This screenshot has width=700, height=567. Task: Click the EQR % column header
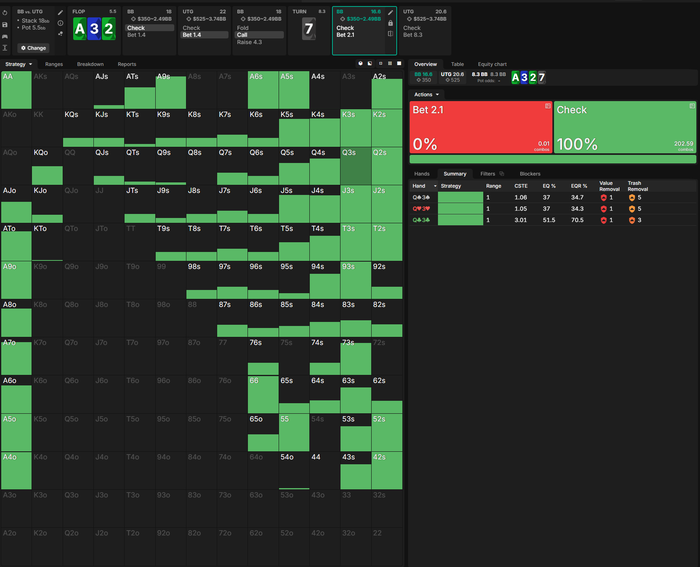(x=579, y=186)
